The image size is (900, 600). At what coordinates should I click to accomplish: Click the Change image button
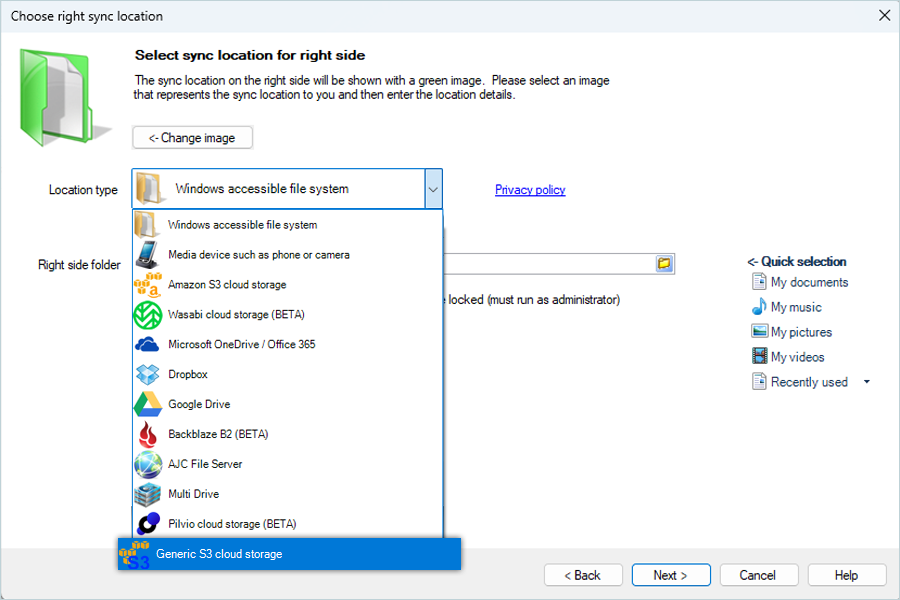(192, 138)
